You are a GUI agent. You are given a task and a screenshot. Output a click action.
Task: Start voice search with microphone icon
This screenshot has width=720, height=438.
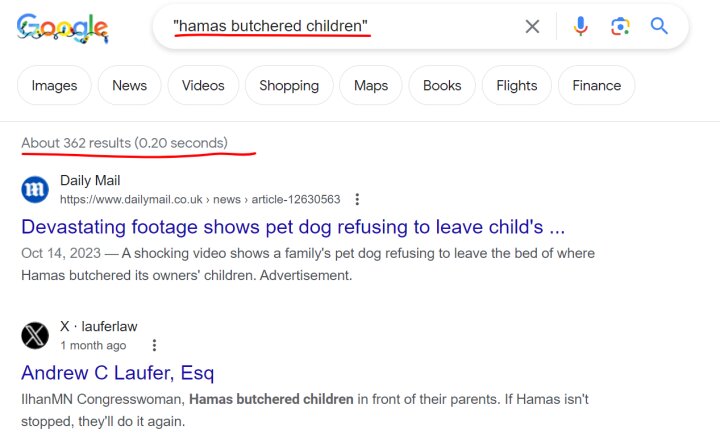[580, 26]
